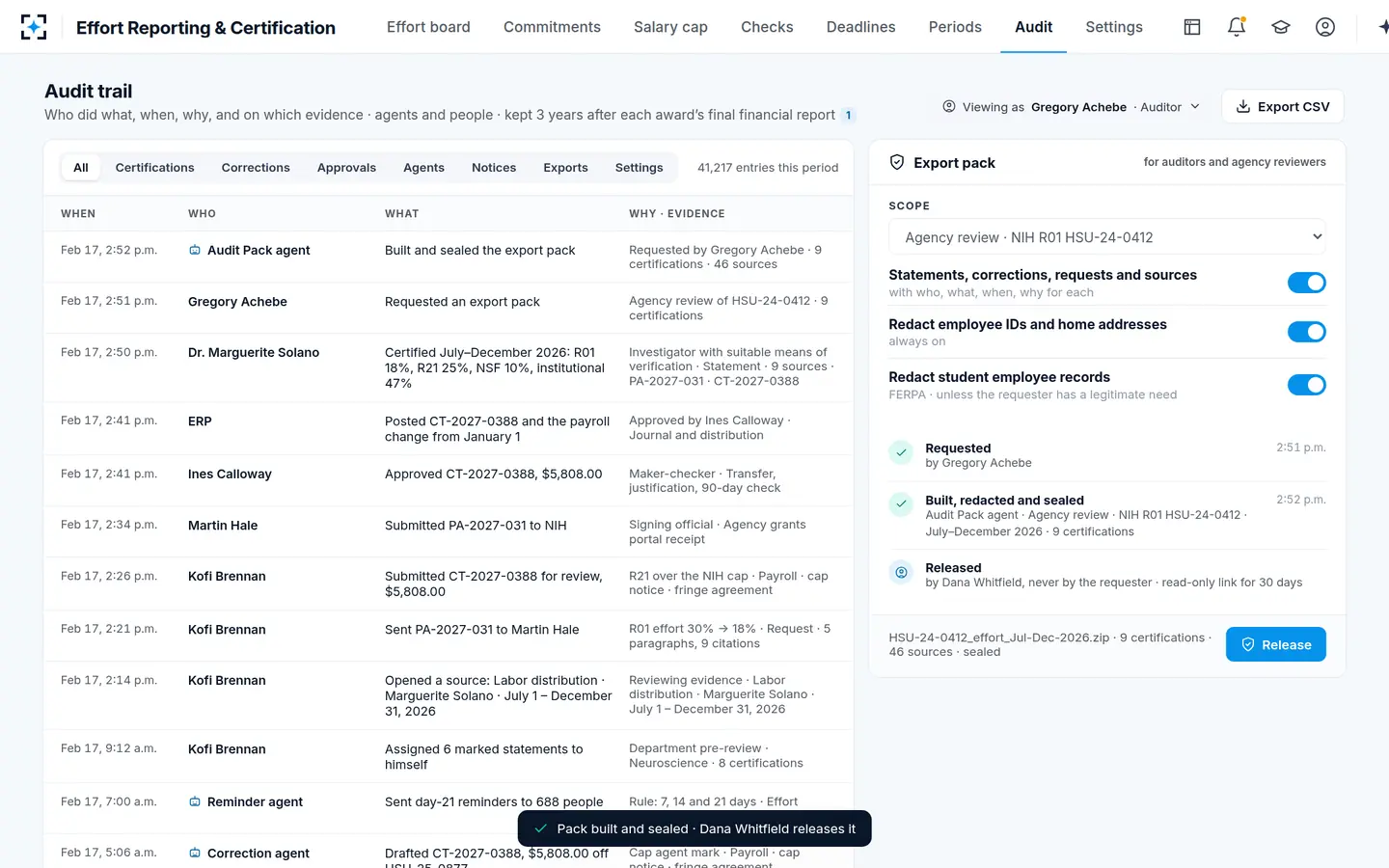This screenshot has height=868, width=1389.
Task: Open the user account icon in the top bar
Action: pos(1325,27)
